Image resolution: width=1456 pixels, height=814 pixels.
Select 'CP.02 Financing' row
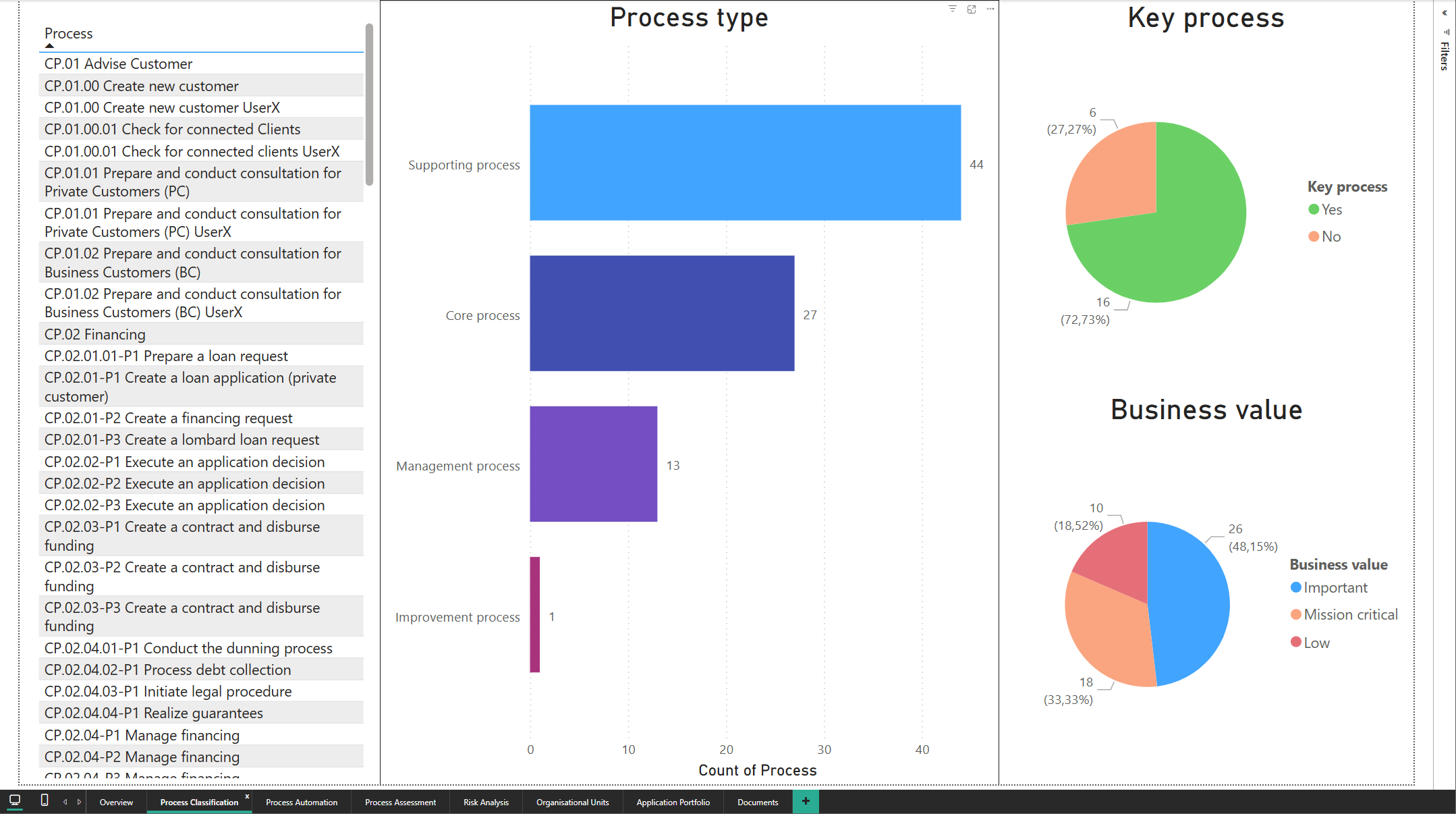201,334
